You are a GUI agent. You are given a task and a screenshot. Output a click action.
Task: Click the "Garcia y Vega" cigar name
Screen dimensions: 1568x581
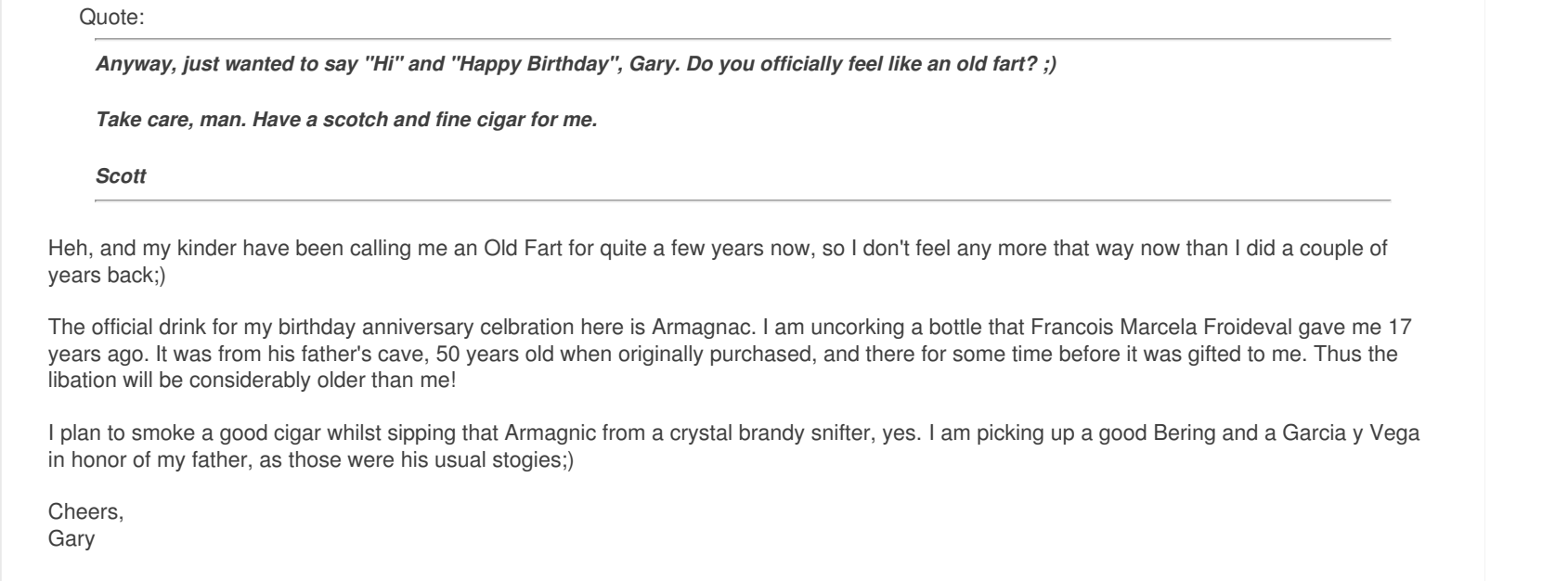(1363, 433)
